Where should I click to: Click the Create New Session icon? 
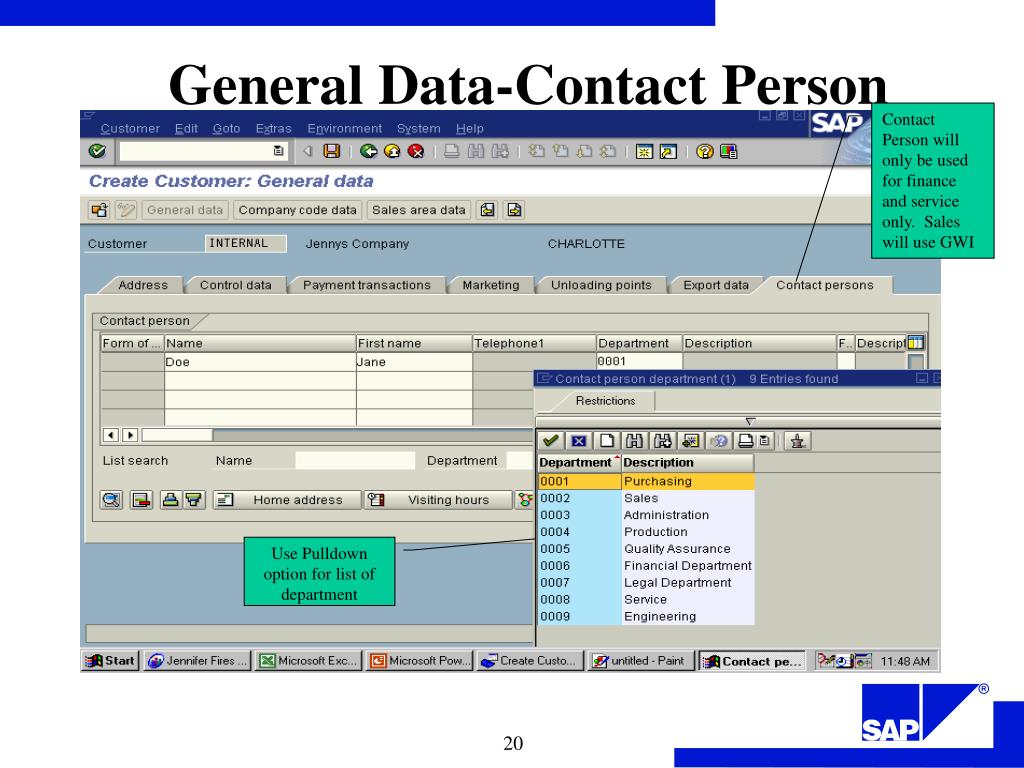pyautogui.click(x=645, y=152)
